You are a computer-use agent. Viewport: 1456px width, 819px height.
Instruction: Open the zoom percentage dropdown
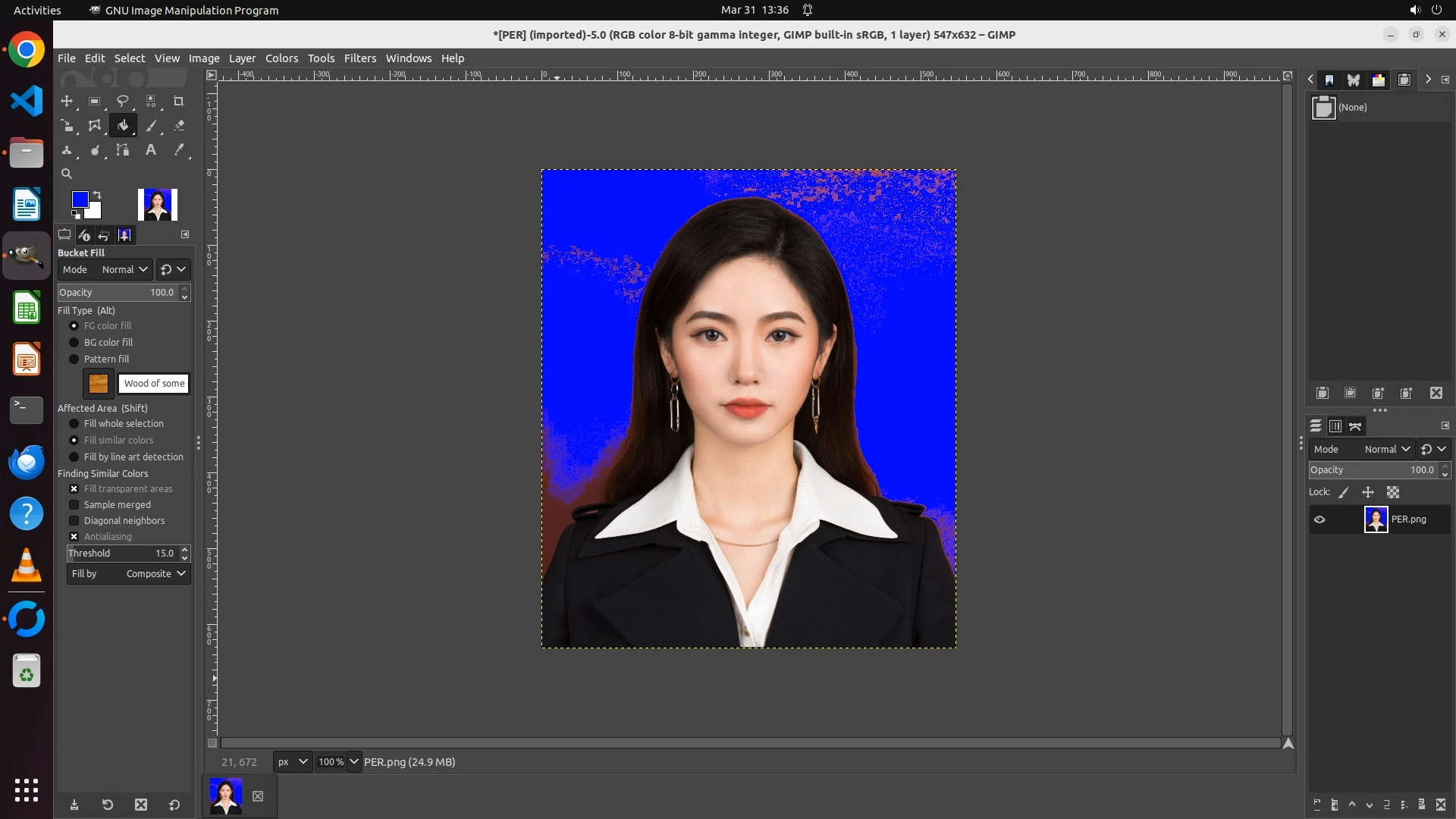(x=353, y=762)
